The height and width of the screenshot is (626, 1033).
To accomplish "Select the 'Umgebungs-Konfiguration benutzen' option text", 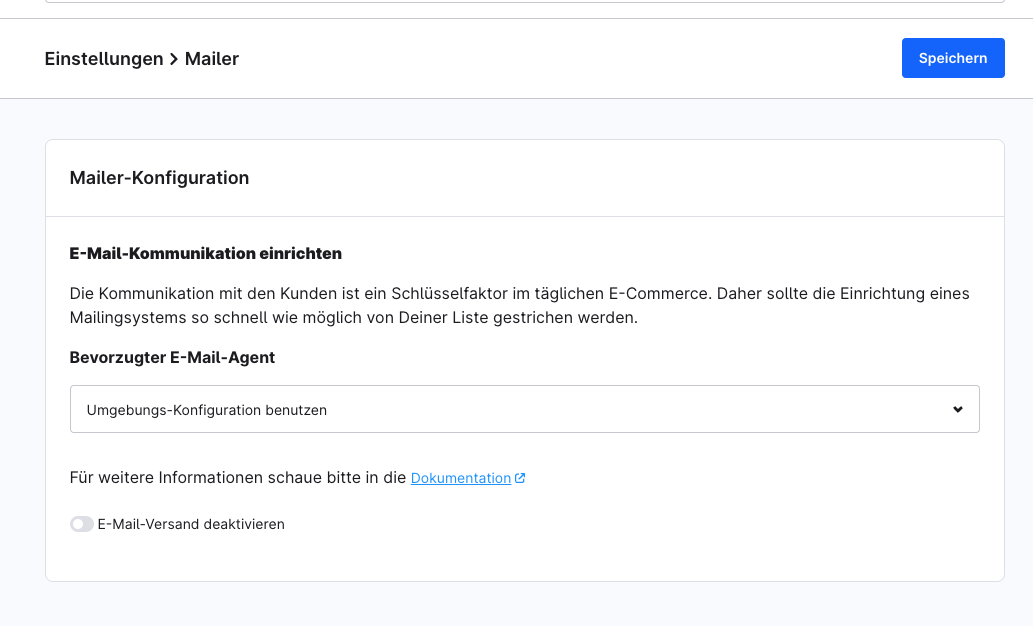I will click(x=207, y=410).
